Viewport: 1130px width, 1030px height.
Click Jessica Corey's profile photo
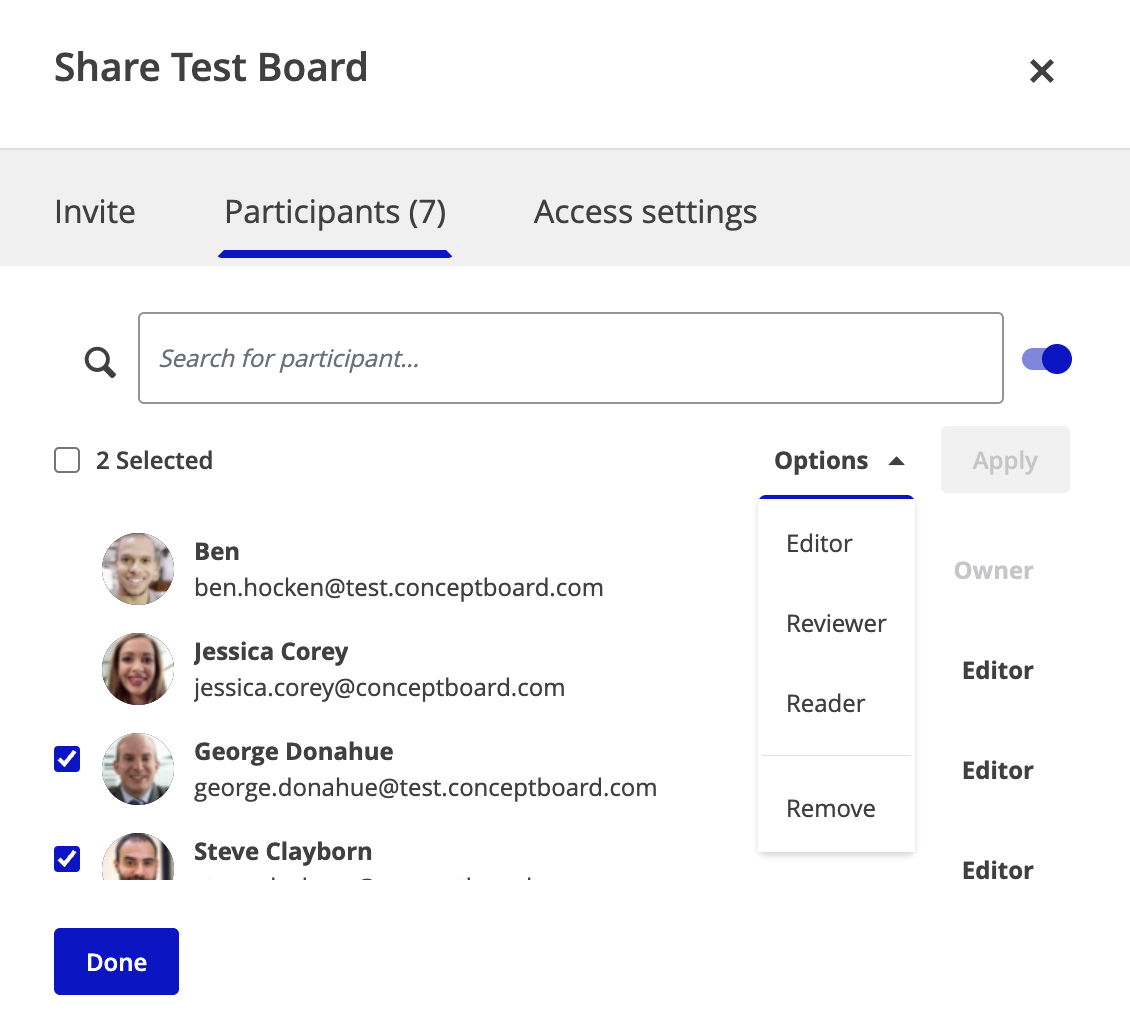(138, 669)
